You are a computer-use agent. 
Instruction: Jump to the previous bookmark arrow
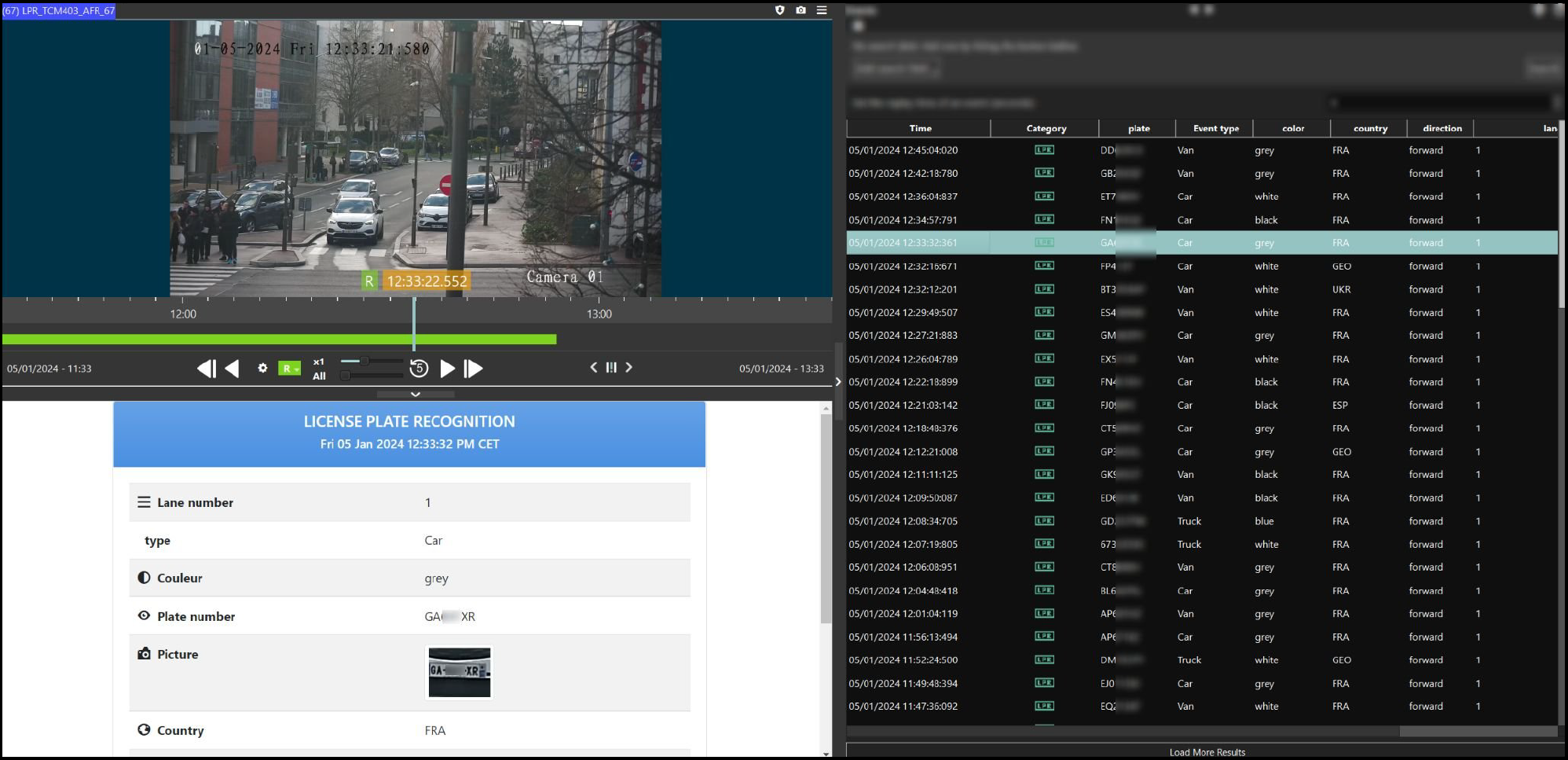click(594, 367)
